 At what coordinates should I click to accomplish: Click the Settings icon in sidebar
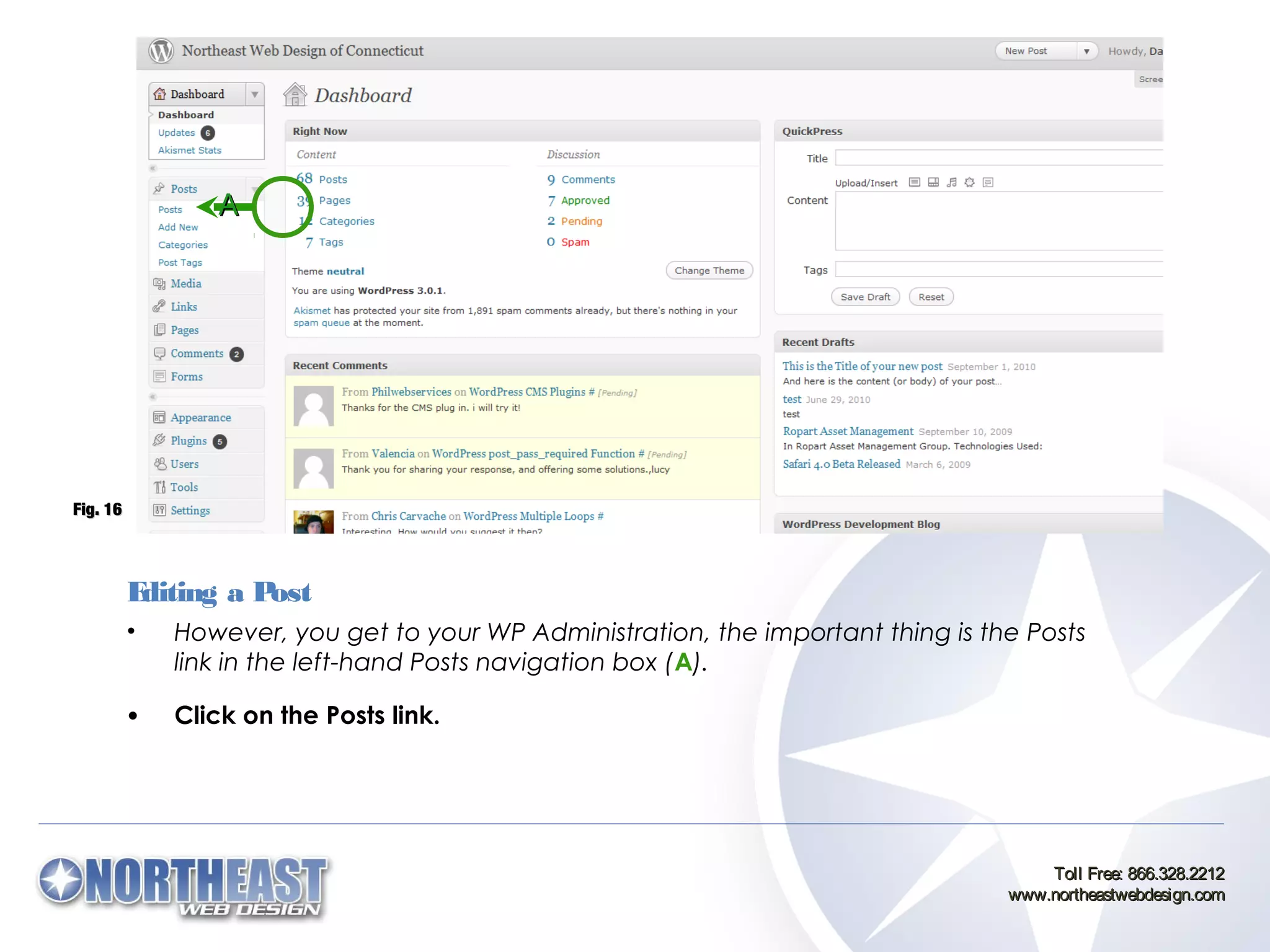pos(159,510)
